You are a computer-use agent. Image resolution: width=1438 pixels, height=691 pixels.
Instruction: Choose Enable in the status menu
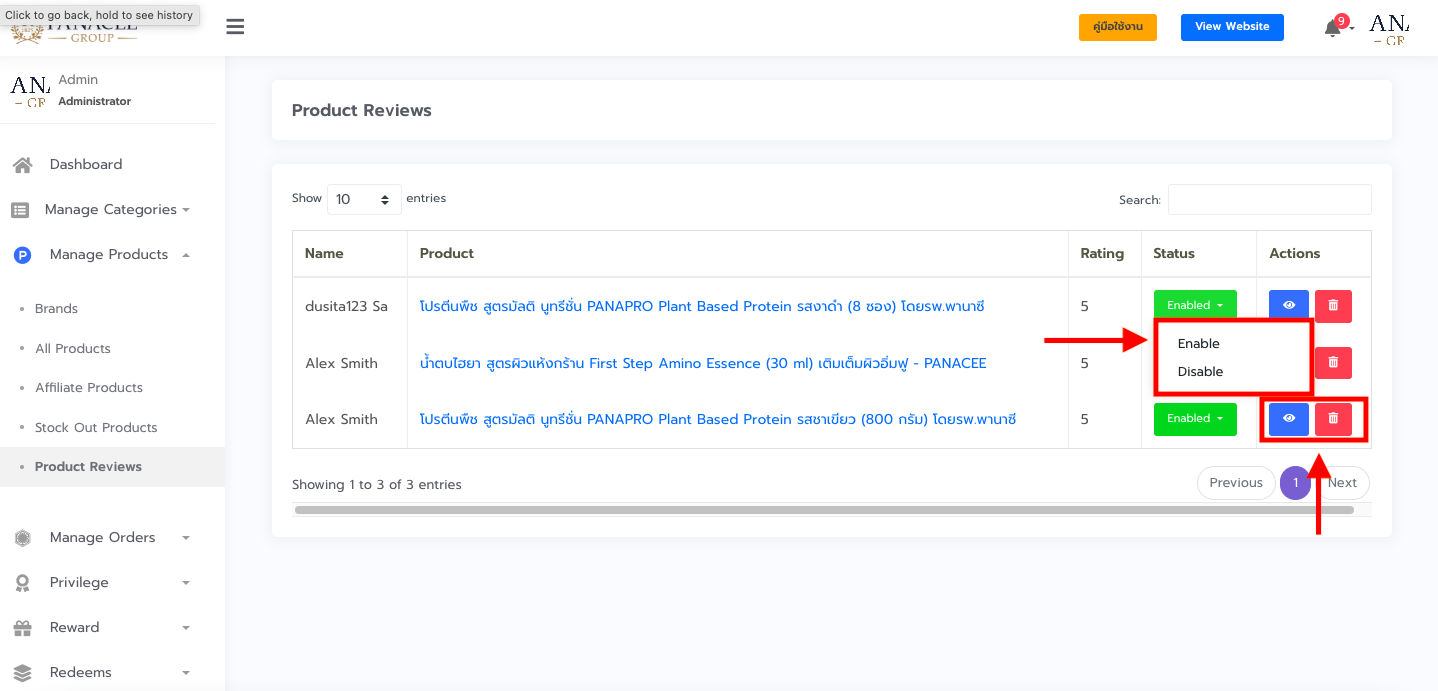pyautogui.click(x=1198, y=344)
